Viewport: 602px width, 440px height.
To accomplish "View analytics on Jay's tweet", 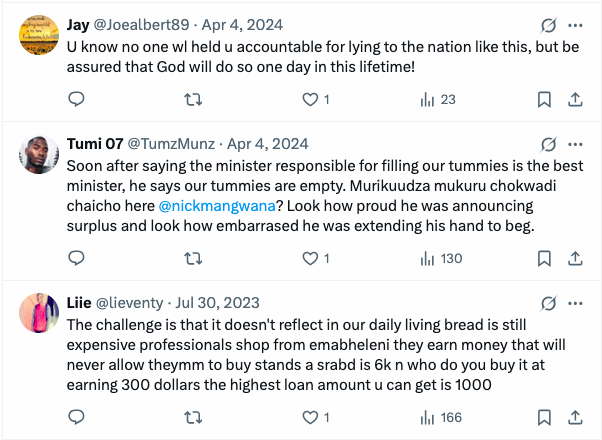I will click(x=428, y=99).
